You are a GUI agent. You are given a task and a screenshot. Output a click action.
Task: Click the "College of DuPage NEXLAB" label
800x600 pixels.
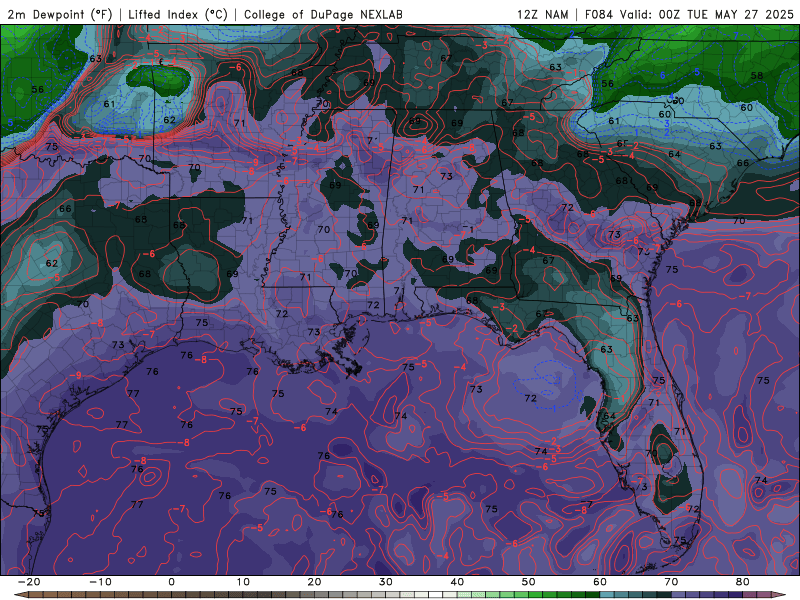coord(323,14)
